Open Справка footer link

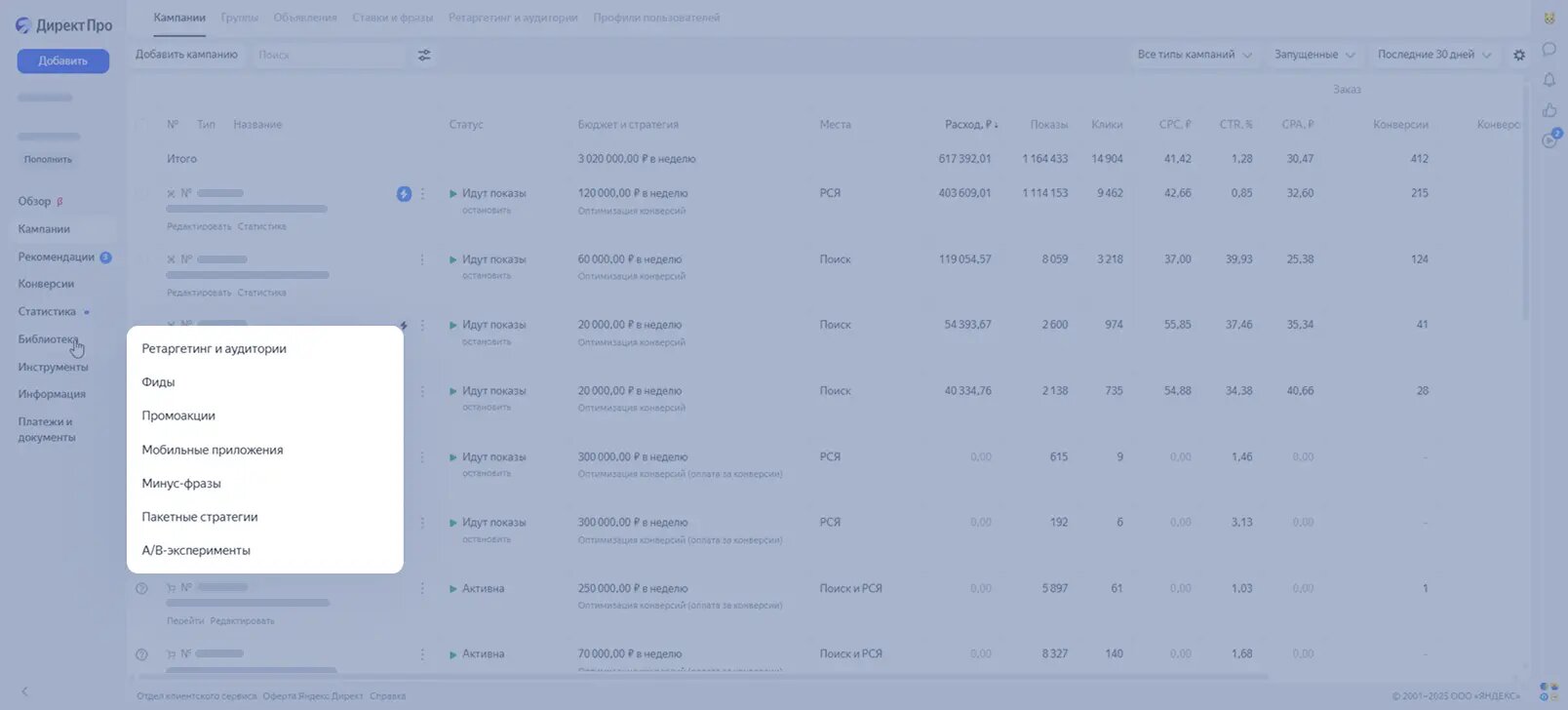388,696
